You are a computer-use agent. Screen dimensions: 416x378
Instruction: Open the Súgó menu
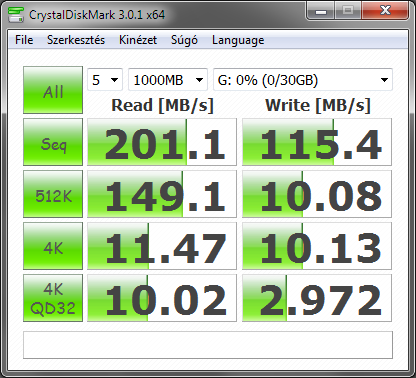click(184, 40)
